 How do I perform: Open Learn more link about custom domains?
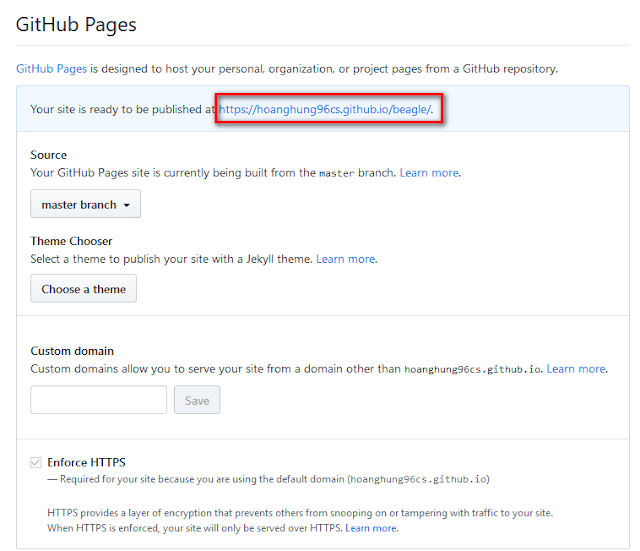coord(576,369)
